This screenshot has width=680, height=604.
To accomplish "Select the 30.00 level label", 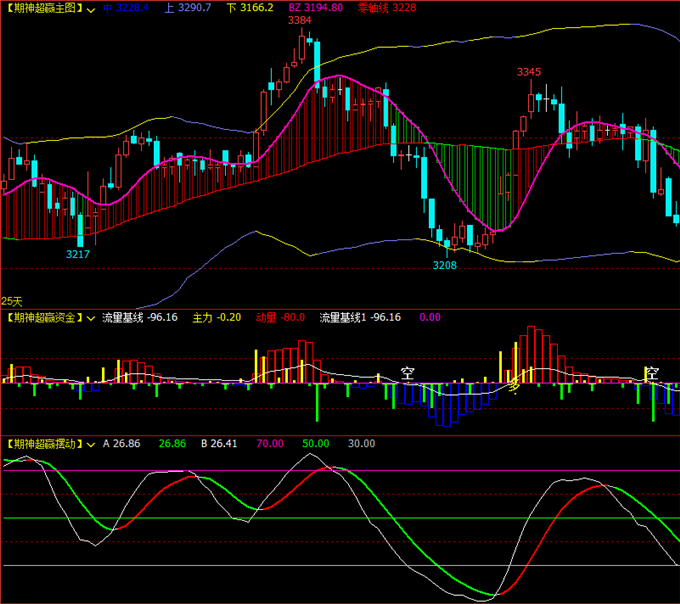I will click(361, 444).
